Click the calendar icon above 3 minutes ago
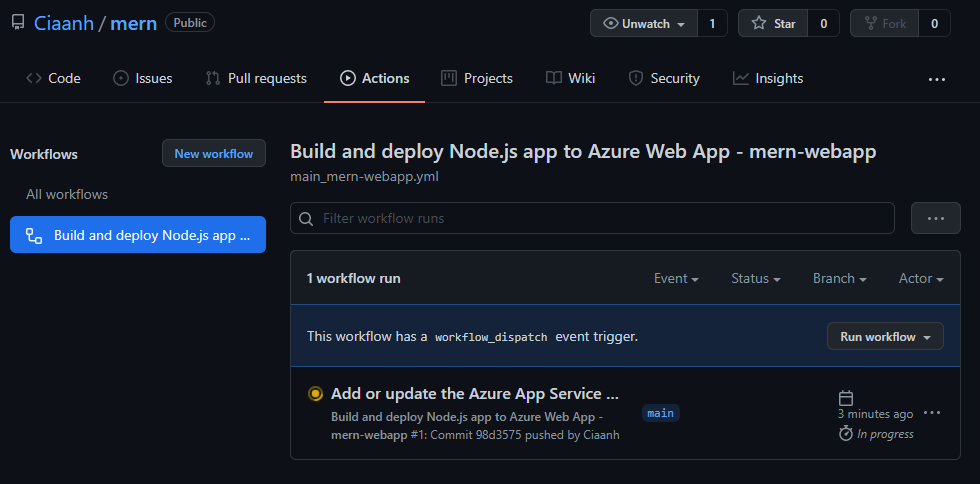 (x=846, y=398)
